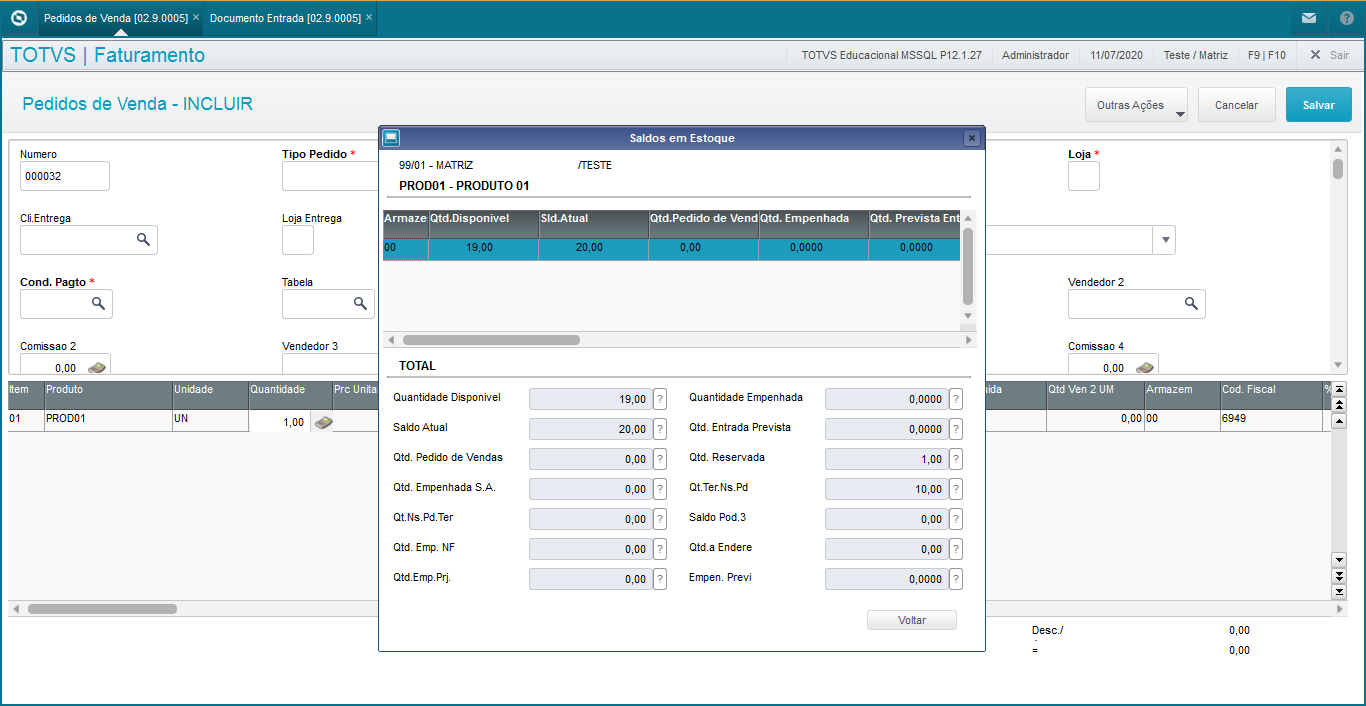The image size is (1366, 706).
Task: Open the combo box dropdown arrow right of dialog
Action: (1164, 240)
